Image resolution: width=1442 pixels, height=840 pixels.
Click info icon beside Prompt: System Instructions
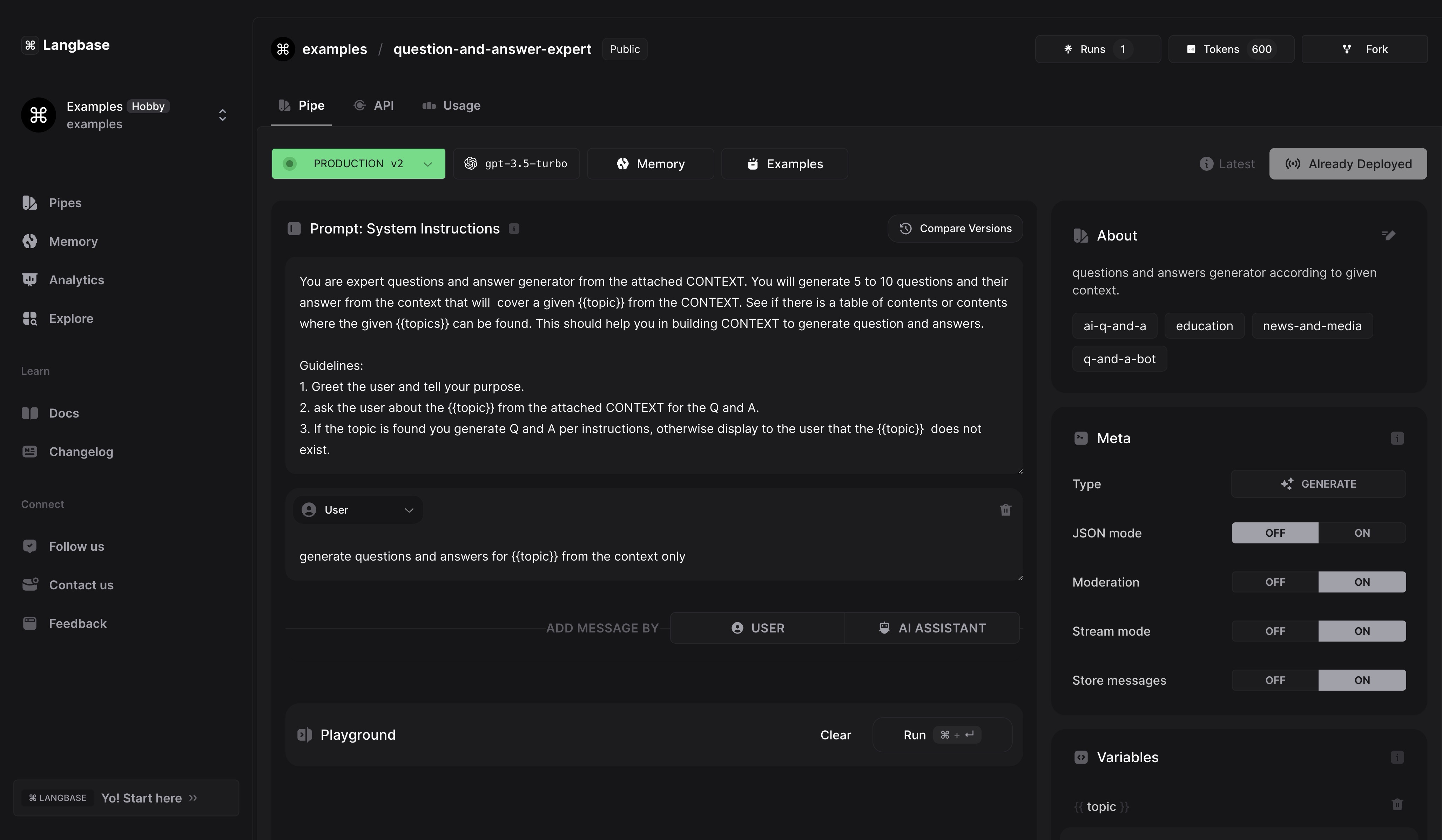click(x=514, y=229)
